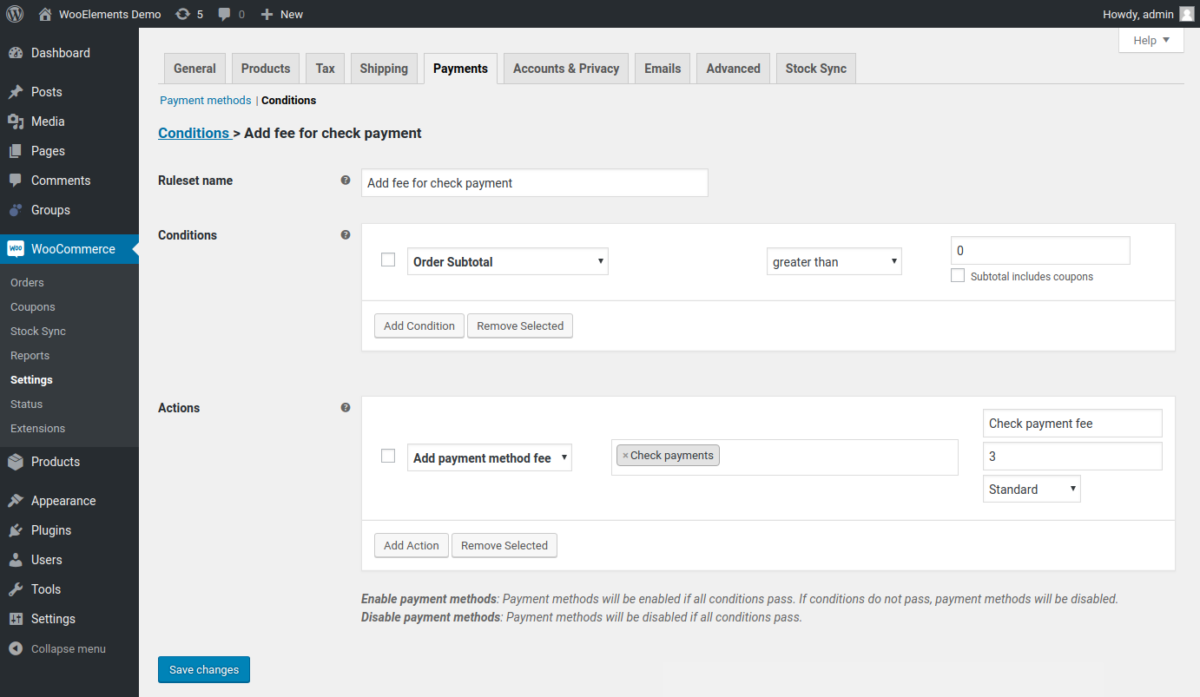Switch to the Shipping tab
The image size is (1200, 697).
tap(384, 68)
